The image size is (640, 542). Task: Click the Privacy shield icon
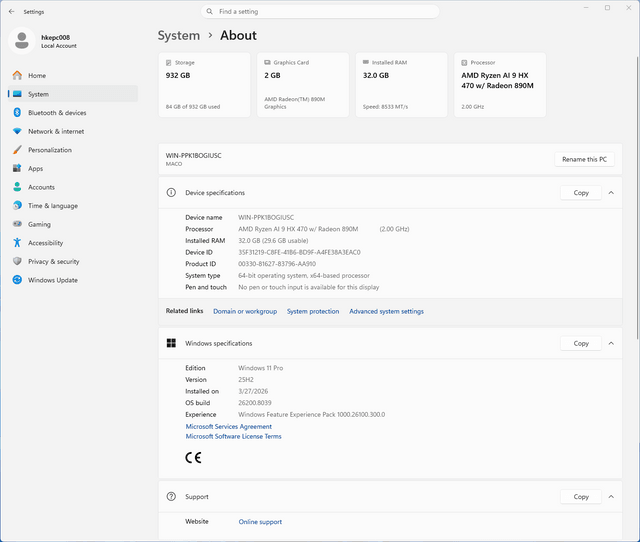pos(17,261)
